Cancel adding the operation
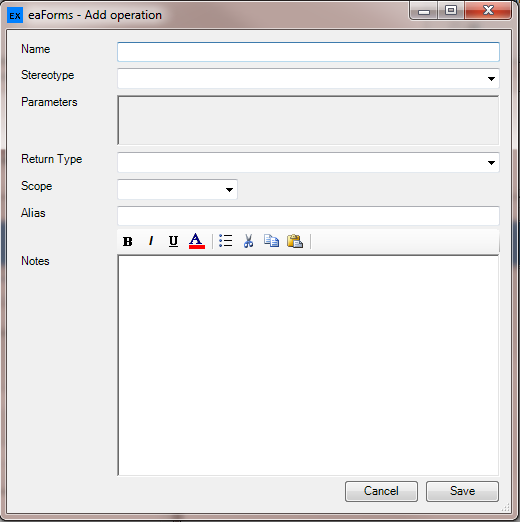 coord(381,491)
